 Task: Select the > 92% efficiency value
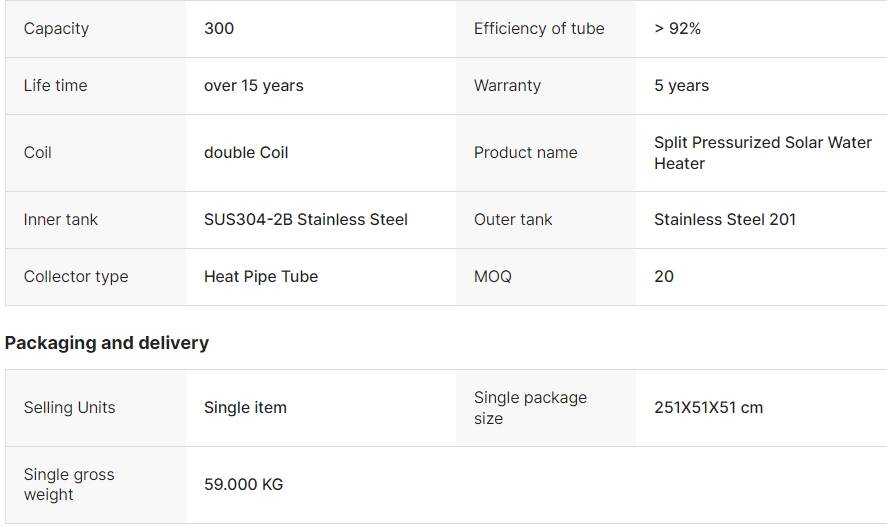(x=677, y=29)
